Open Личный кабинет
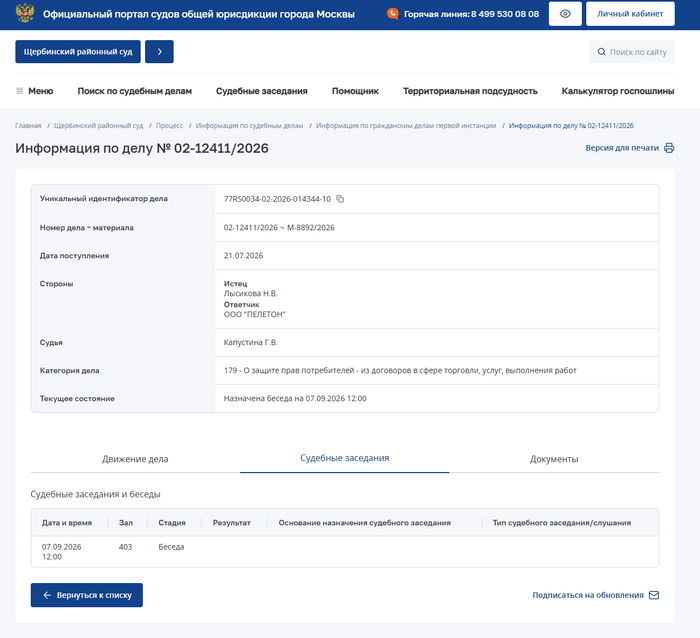The height and width of the screenshot is (638, 700). point(630,14)
